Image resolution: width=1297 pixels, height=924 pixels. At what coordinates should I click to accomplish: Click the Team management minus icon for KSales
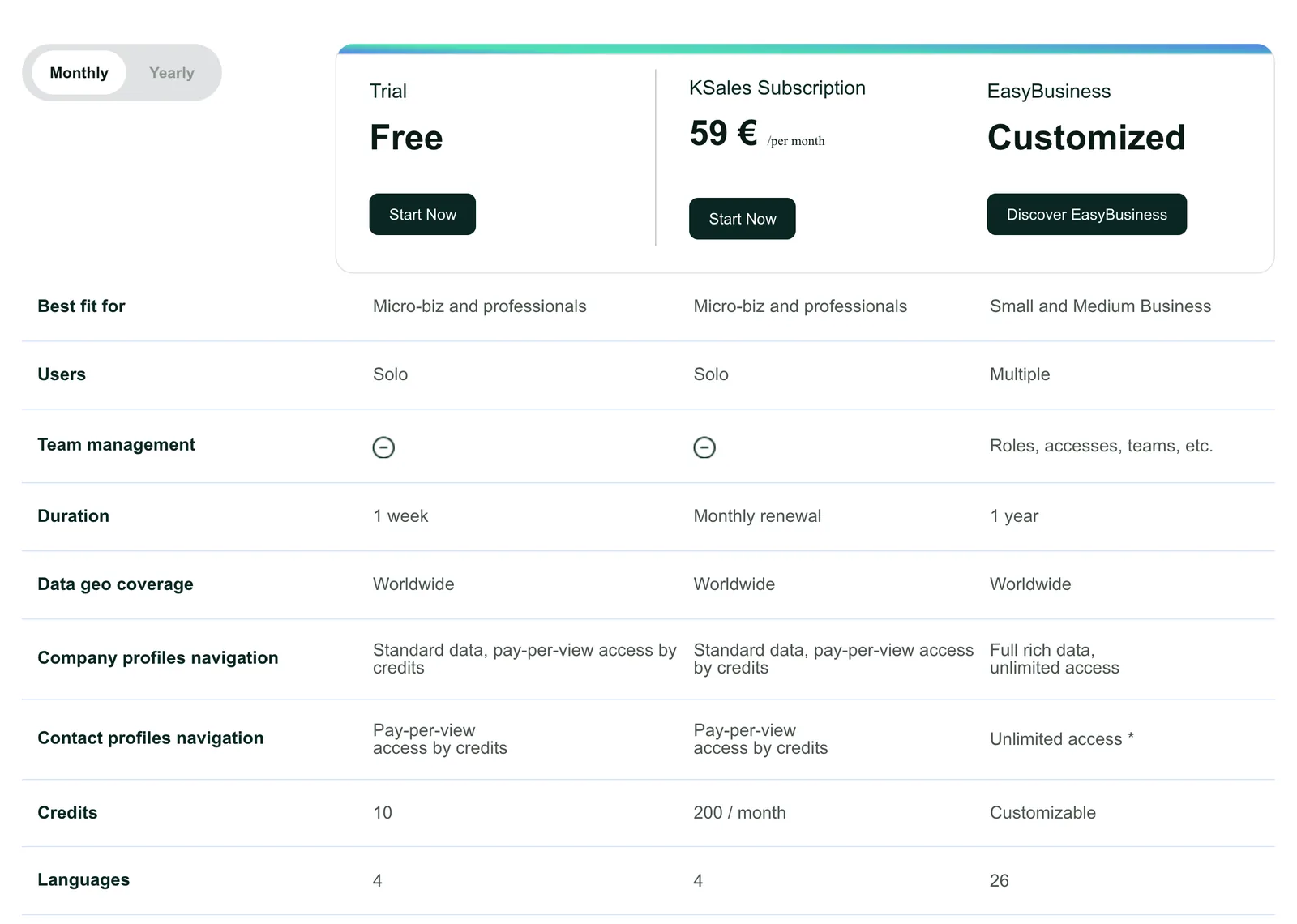click(x=704, y=447)
